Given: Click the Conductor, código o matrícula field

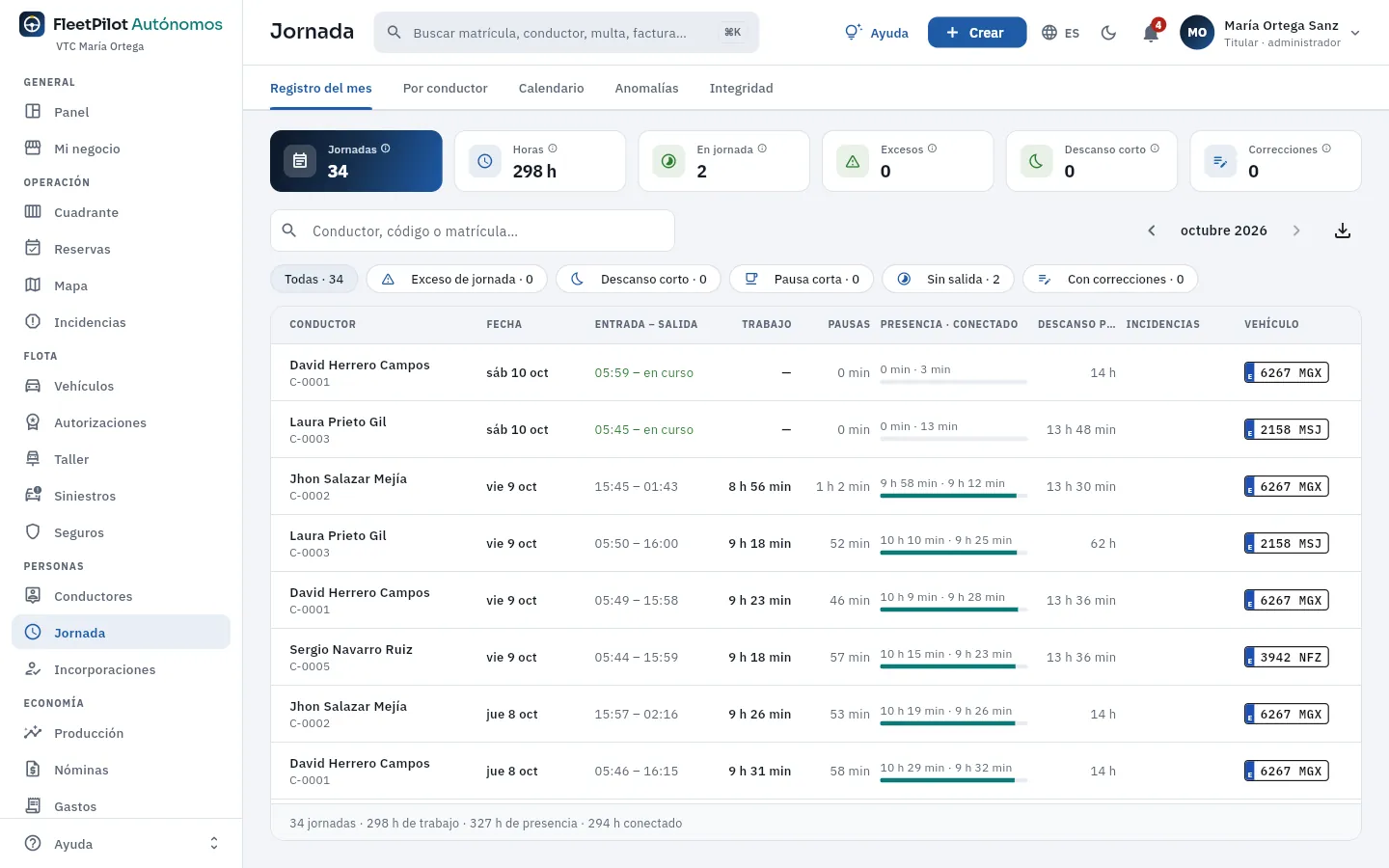Looking at the screenshot, I should [x=473, y=231].
